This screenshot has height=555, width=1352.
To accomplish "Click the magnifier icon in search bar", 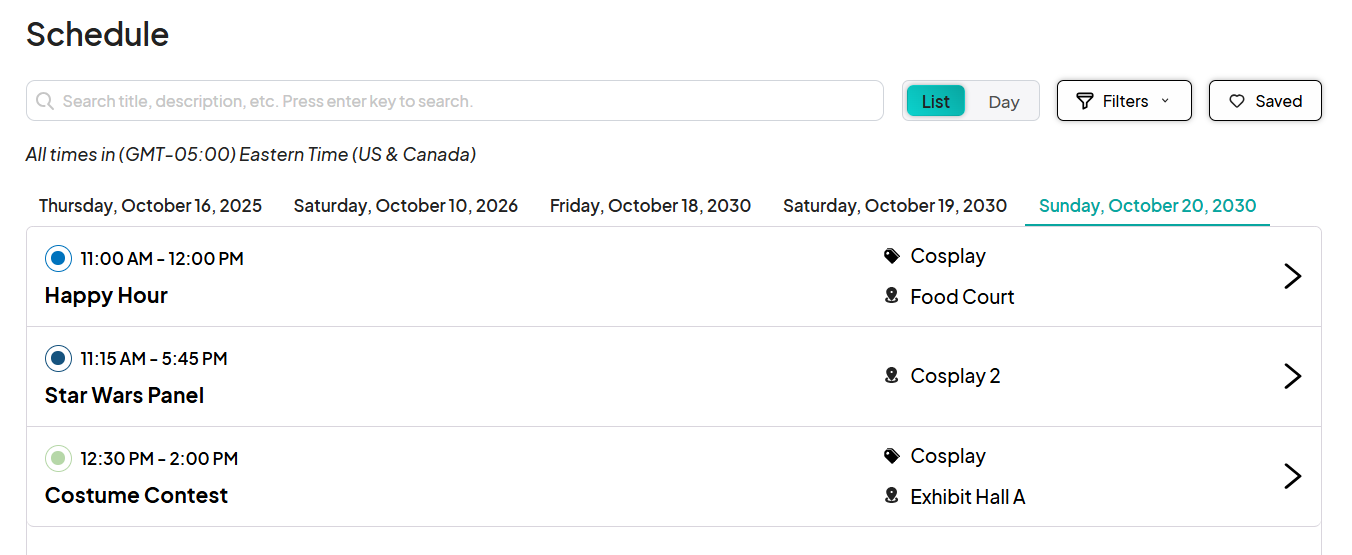I will tap(45, 101).
